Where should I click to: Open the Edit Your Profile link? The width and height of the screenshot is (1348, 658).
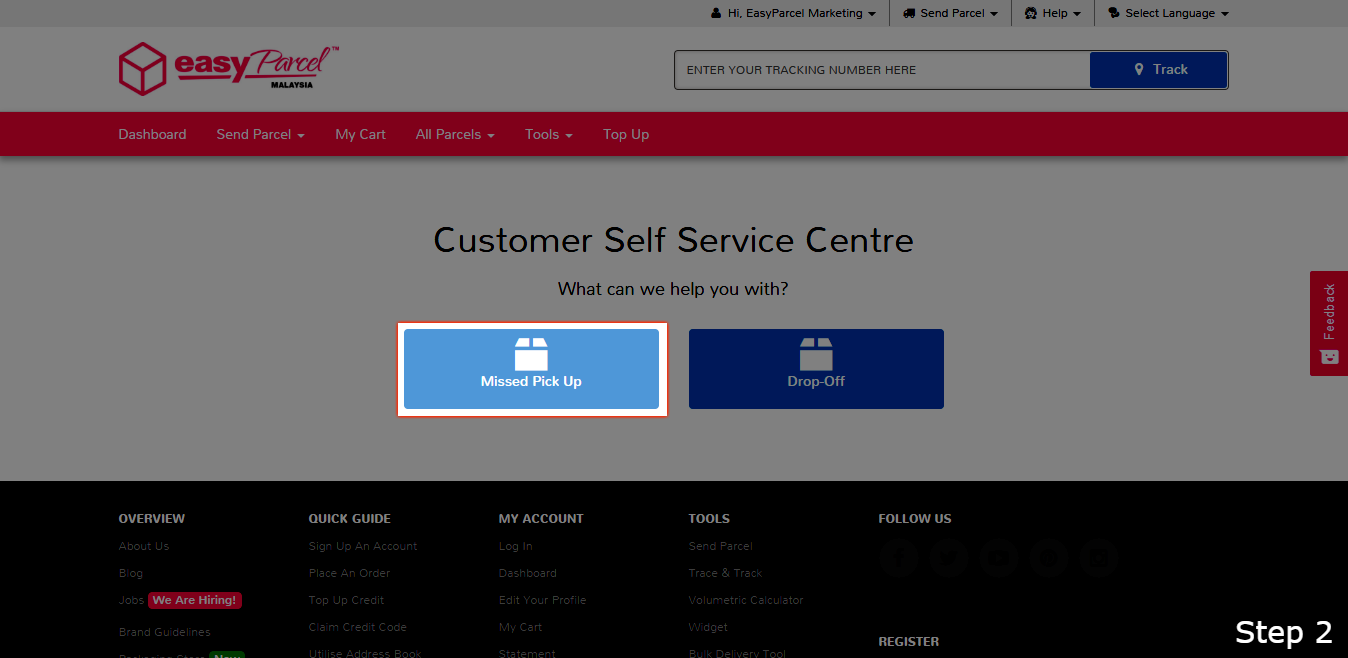point(542,600)
